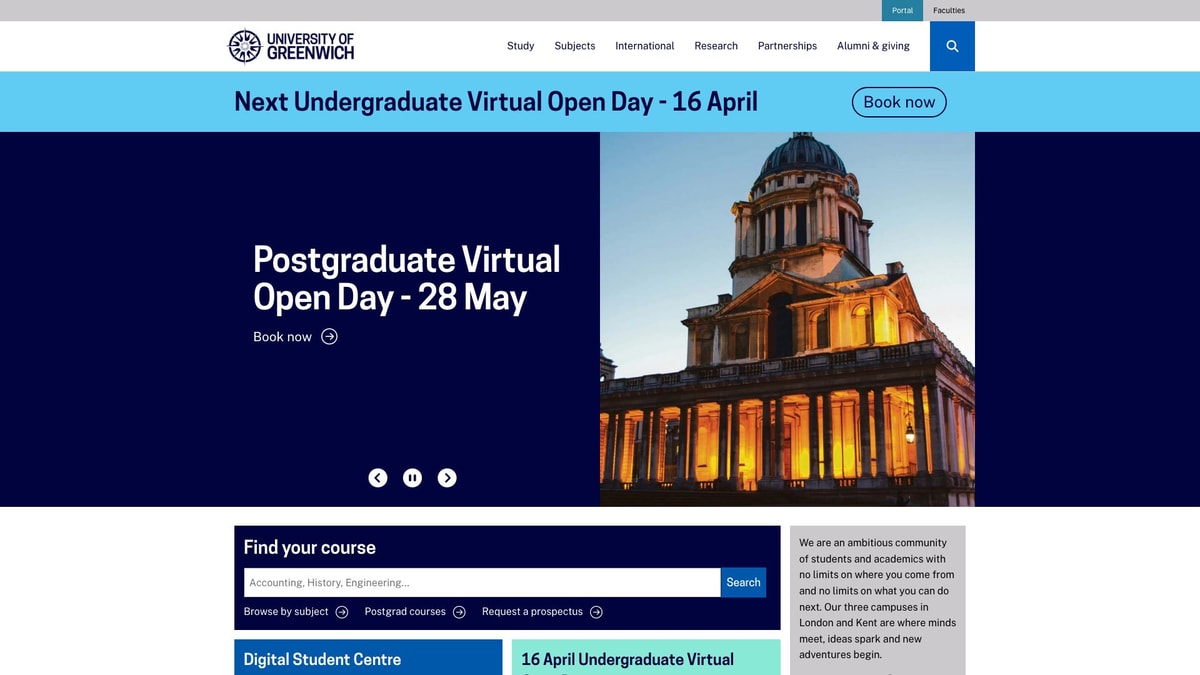1200x675 pixels.
Task: Switch to the Portal tab
Action: [902, 10]
